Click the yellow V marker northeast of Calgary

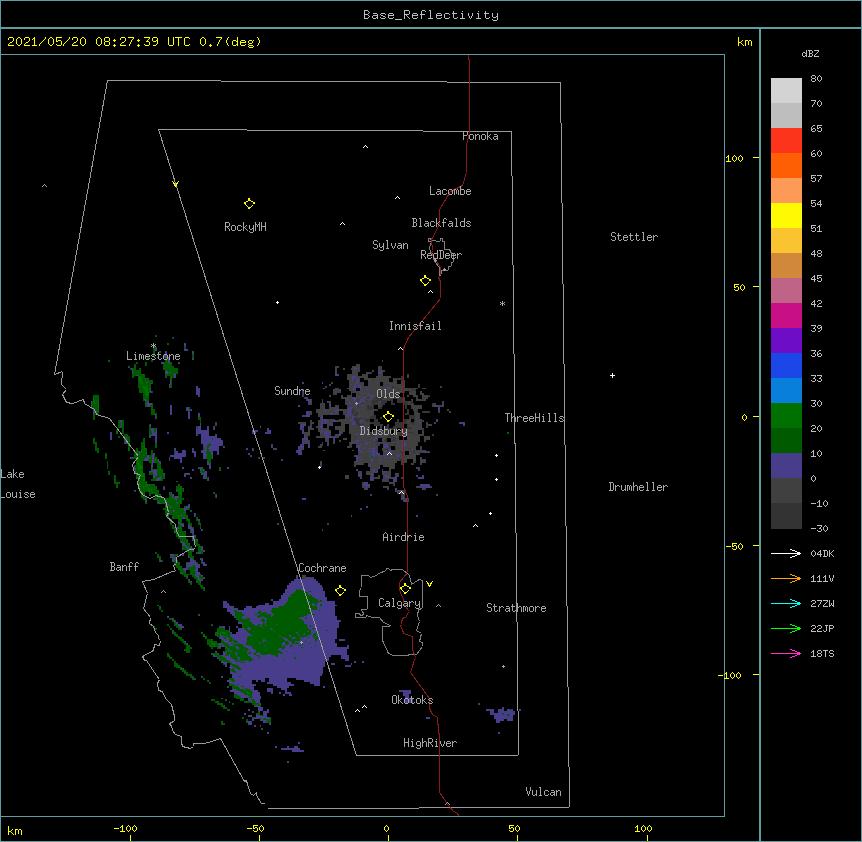click(x=429, y=584)
